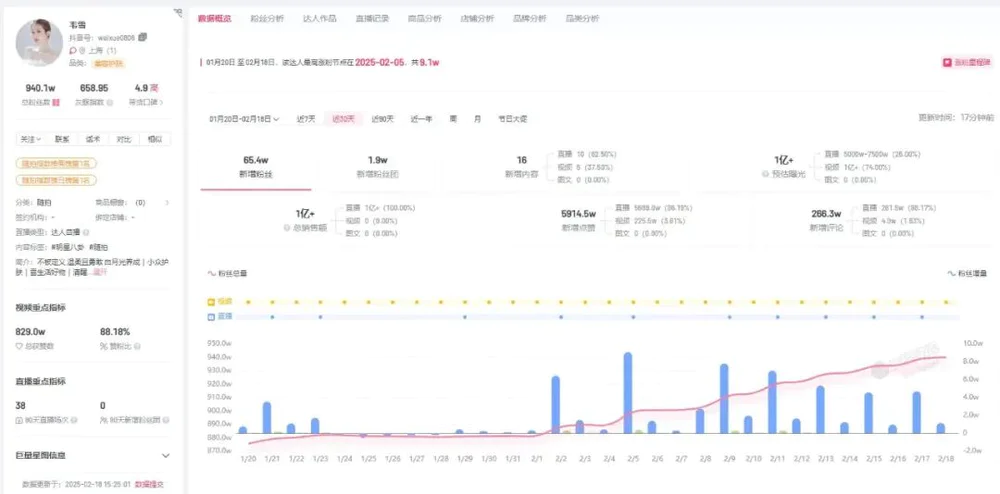Viewport: 1000px width, 494px height.
Task: Select the 近7天 time range
Action: click(x=306, y=119)
